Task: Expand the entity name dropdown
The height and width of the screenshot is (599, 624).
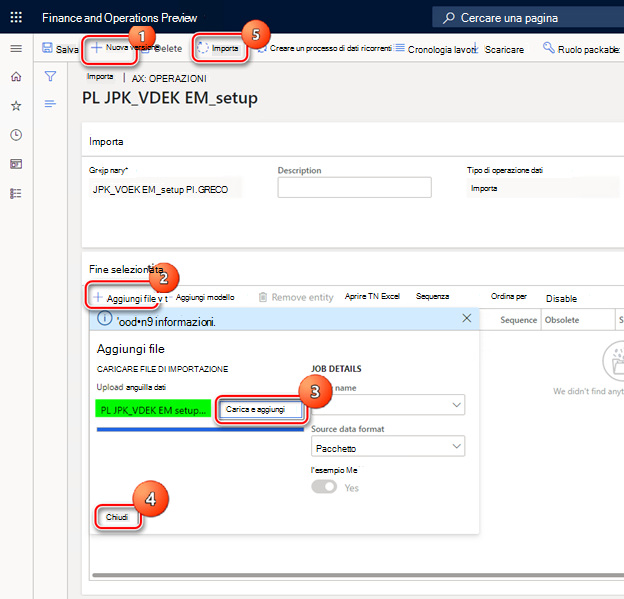Action: pyautogui.click(x=388, y=405)
